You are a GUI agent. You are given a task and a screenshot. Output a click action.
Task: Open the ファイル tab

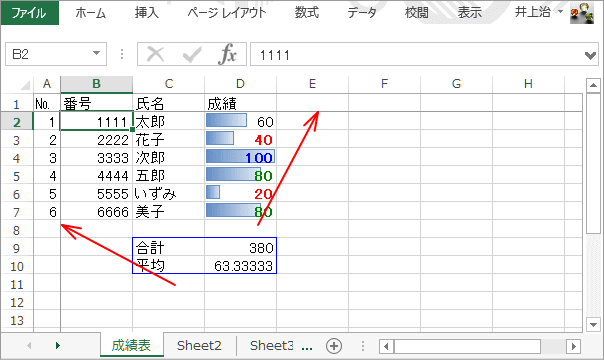click(x=29, y=13)
